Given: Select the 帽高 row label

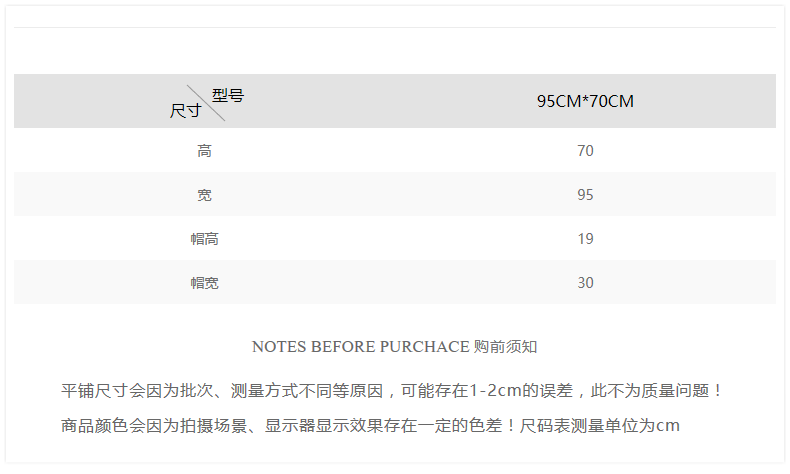Looking at the screenshot, I should 204,239.
